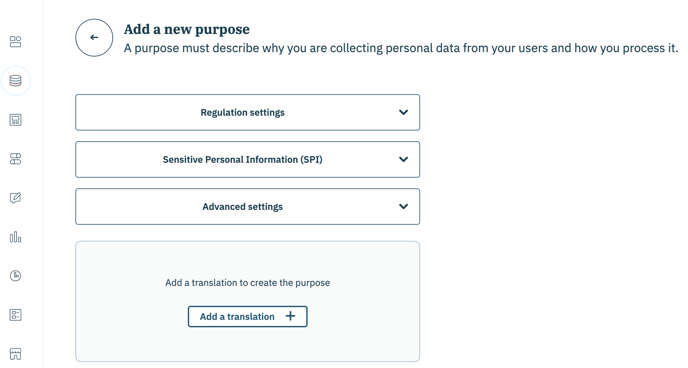Open the checklist form icon in sidebar
The width and height of the screenshot is (688, 368).
point(15,315)
